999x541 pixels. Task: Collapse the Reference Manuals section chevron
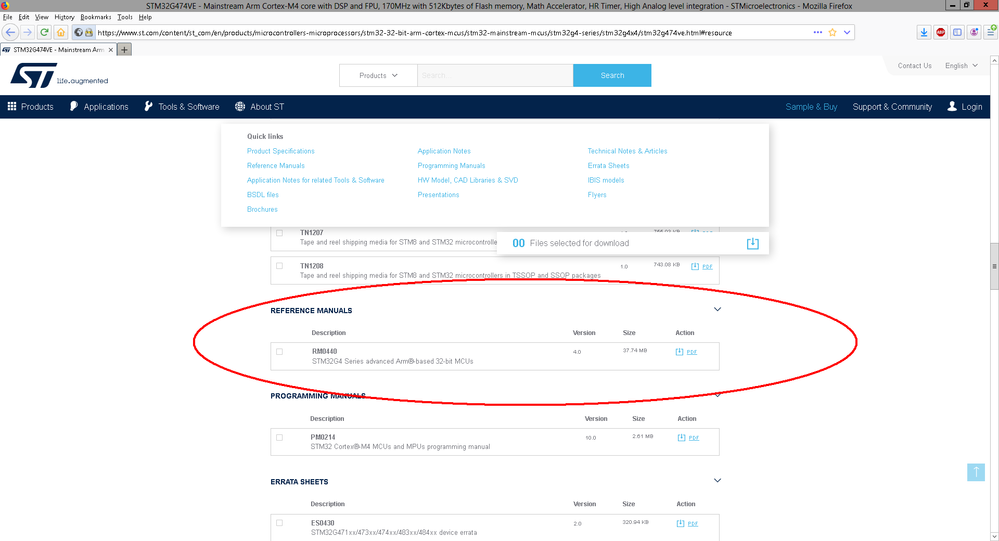717,310
